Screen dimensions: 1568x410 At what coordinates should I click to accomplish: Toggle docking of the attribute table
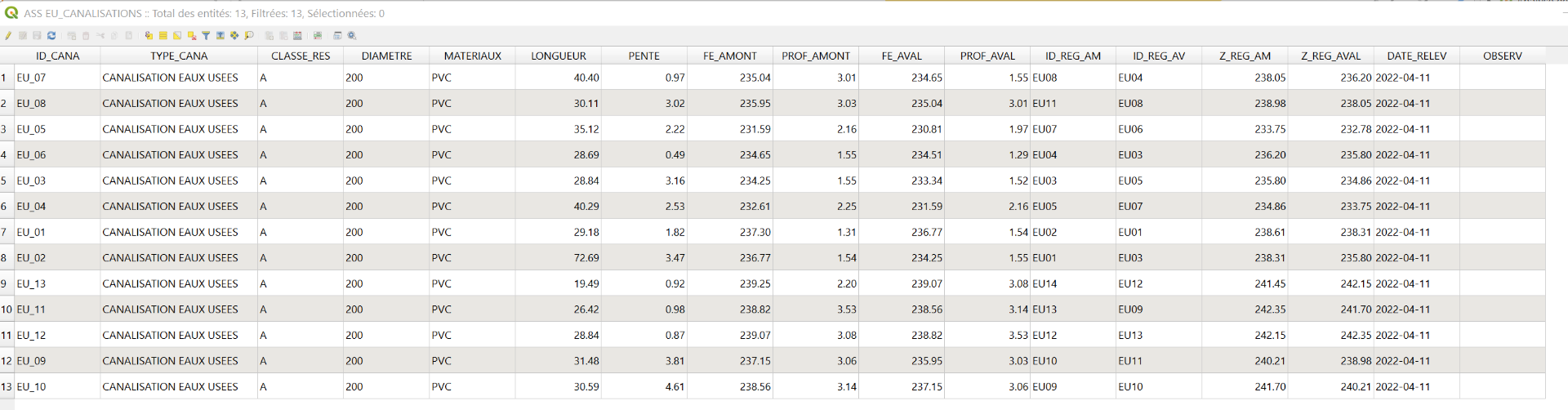click(337, 36)
